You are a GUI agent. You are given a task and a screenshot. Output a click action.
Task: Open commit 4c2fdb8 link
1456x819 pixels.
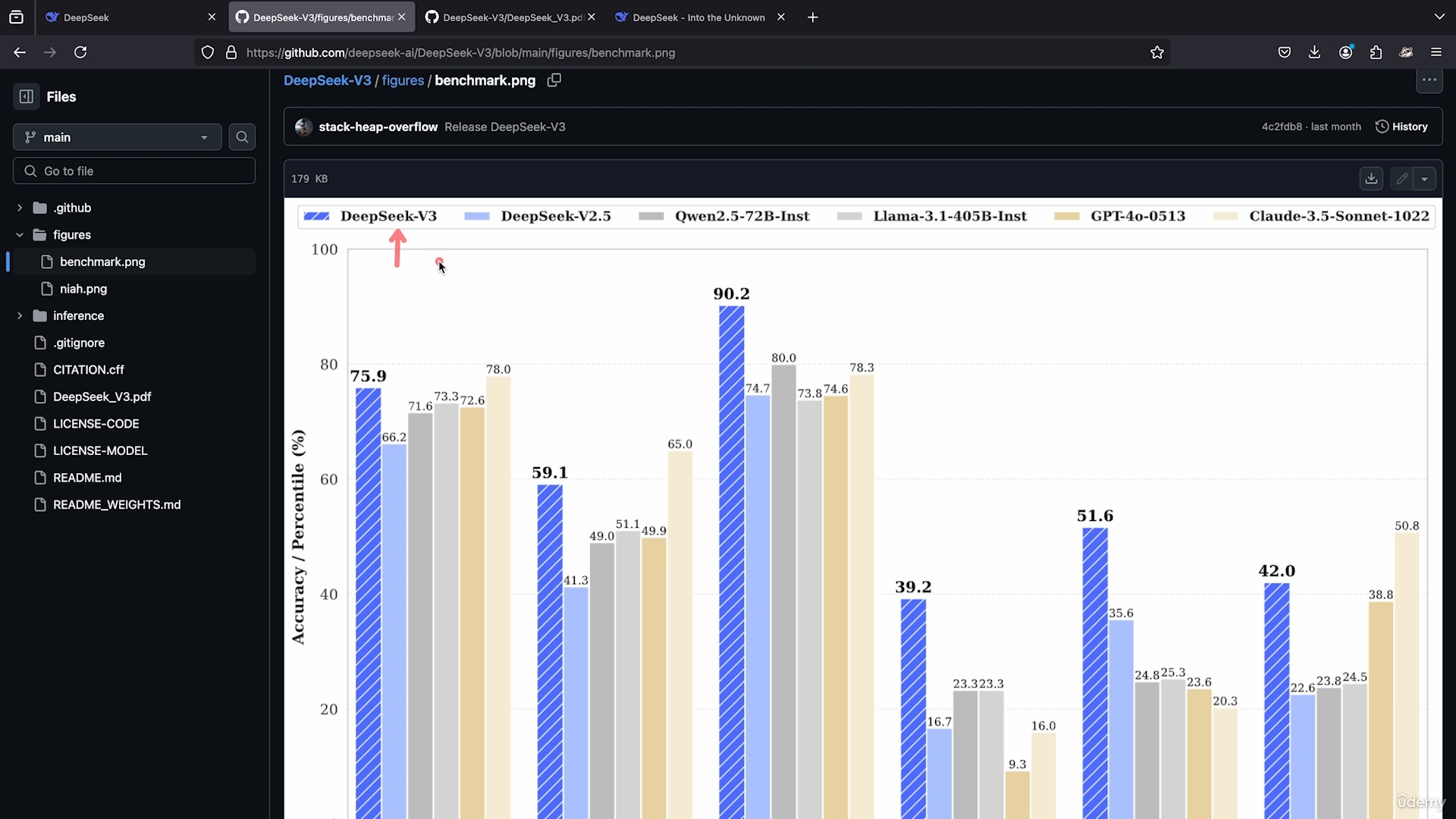1282,127
